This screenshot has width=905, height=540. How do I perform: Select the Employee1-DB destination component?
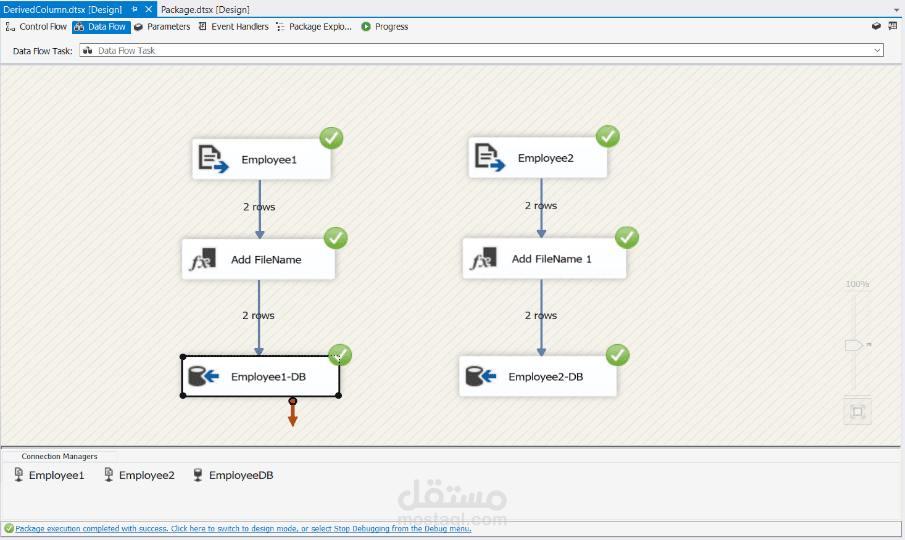click(x=261, y=376)
